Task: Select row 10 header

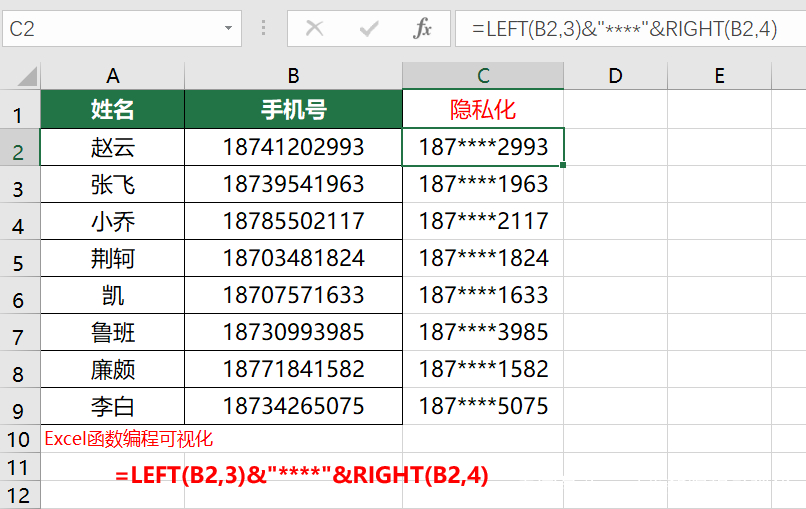Action: click(19, 439)
